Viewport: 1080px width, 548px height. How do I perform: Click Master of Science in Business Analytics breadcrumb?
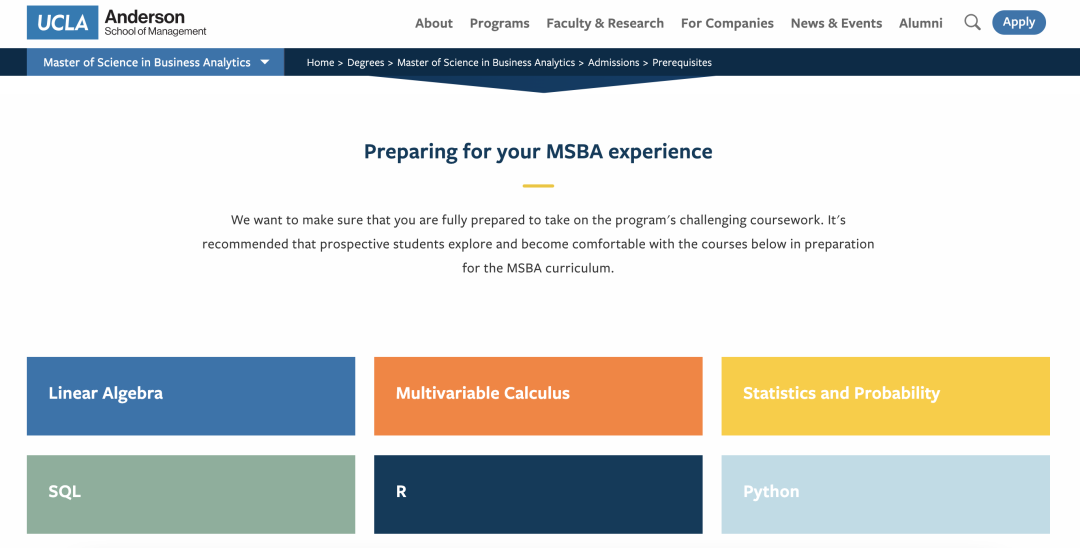tap(486, 62)
